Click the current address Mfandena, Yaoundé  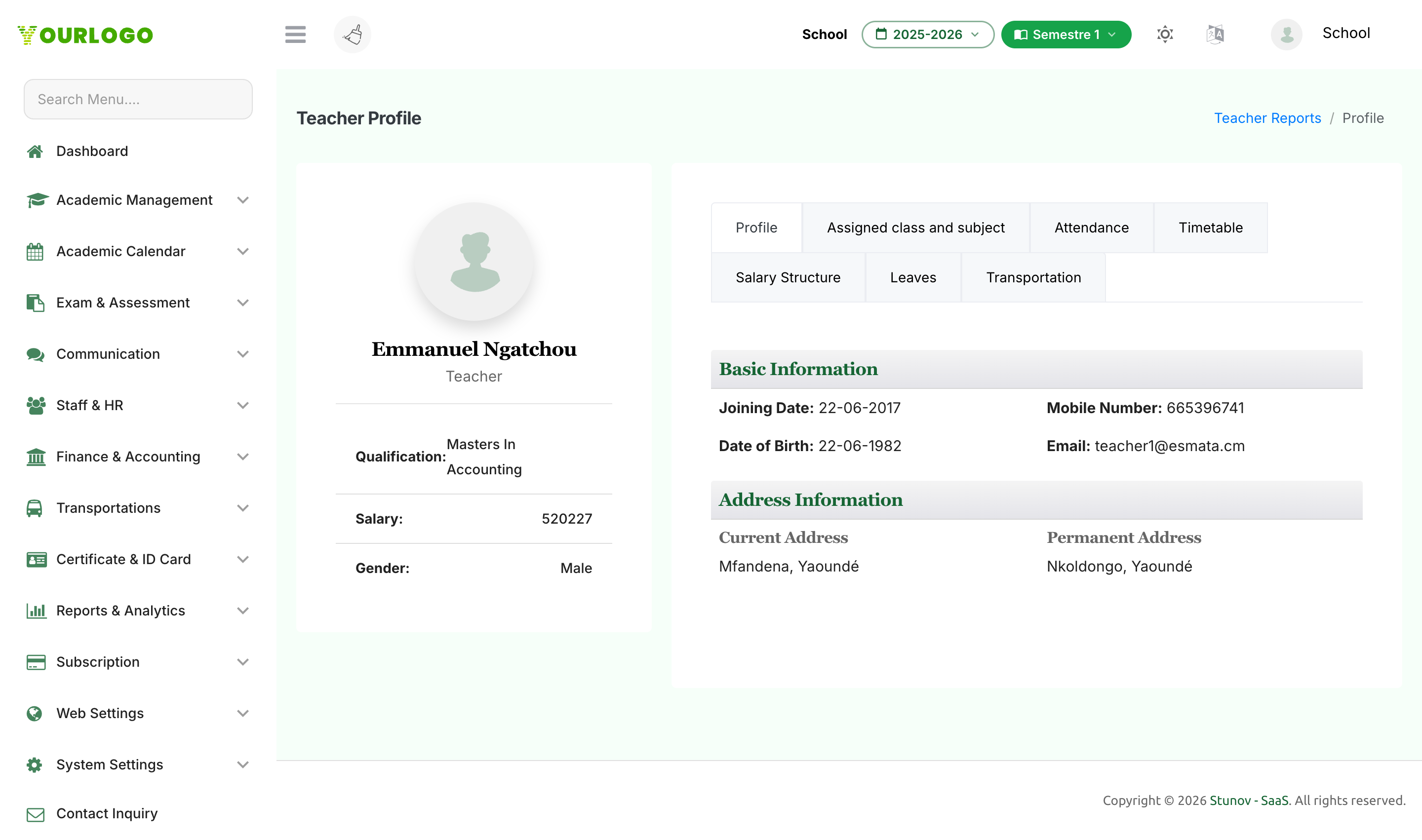click(789, 567)
